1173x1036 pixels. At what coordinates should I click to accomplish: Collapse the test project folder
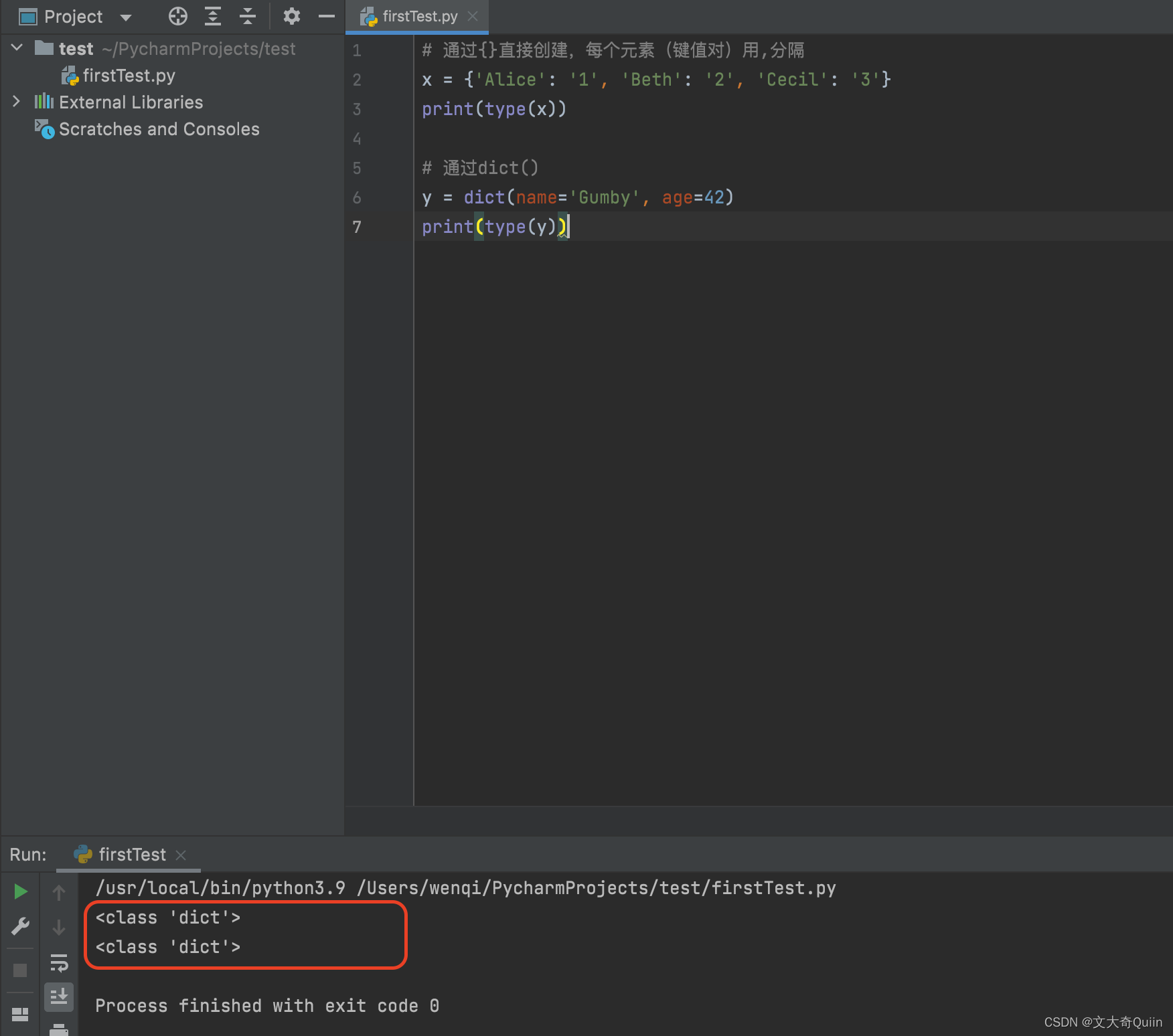coord(17,48)
